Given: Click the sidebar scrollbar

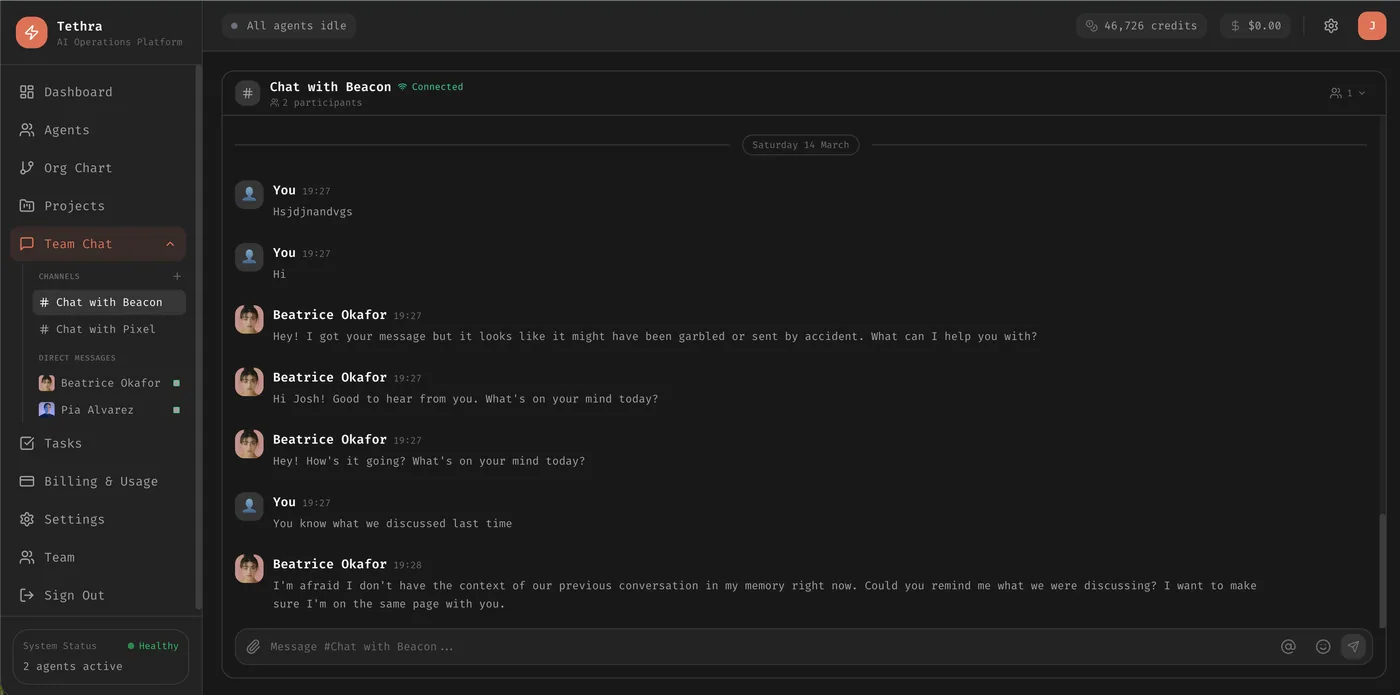Looking at the screenshot, I should pyautogui.click(x=198, y=337).
